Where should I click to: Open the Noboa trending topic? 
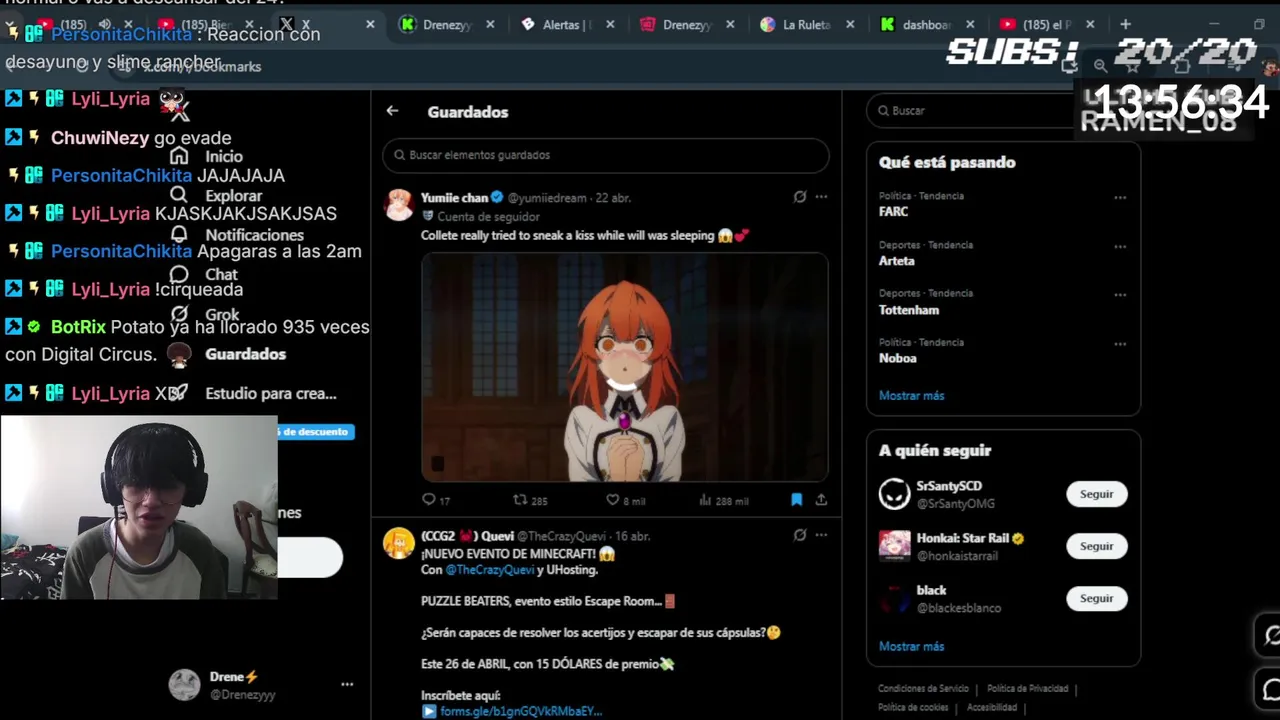coord(897,358)
